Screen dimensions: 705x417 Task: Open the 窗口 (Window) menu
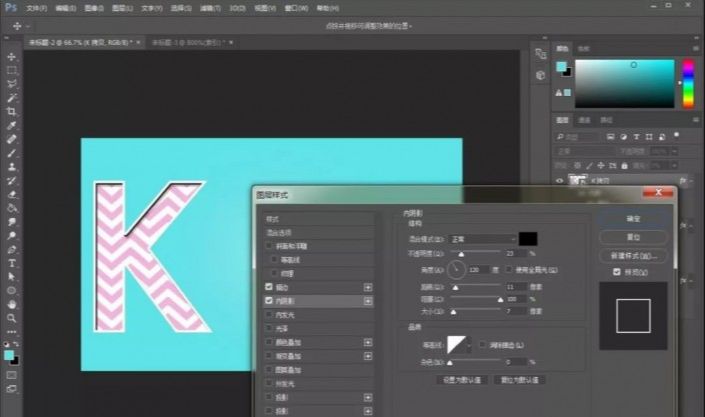[x=296, y=8]
